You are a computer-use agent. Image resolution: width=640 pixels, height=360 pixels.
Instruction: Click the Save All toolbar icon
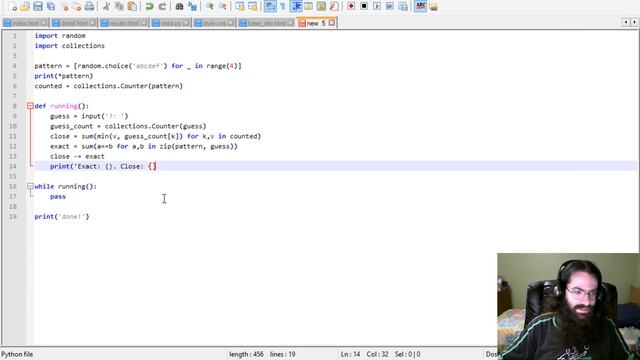51,6
